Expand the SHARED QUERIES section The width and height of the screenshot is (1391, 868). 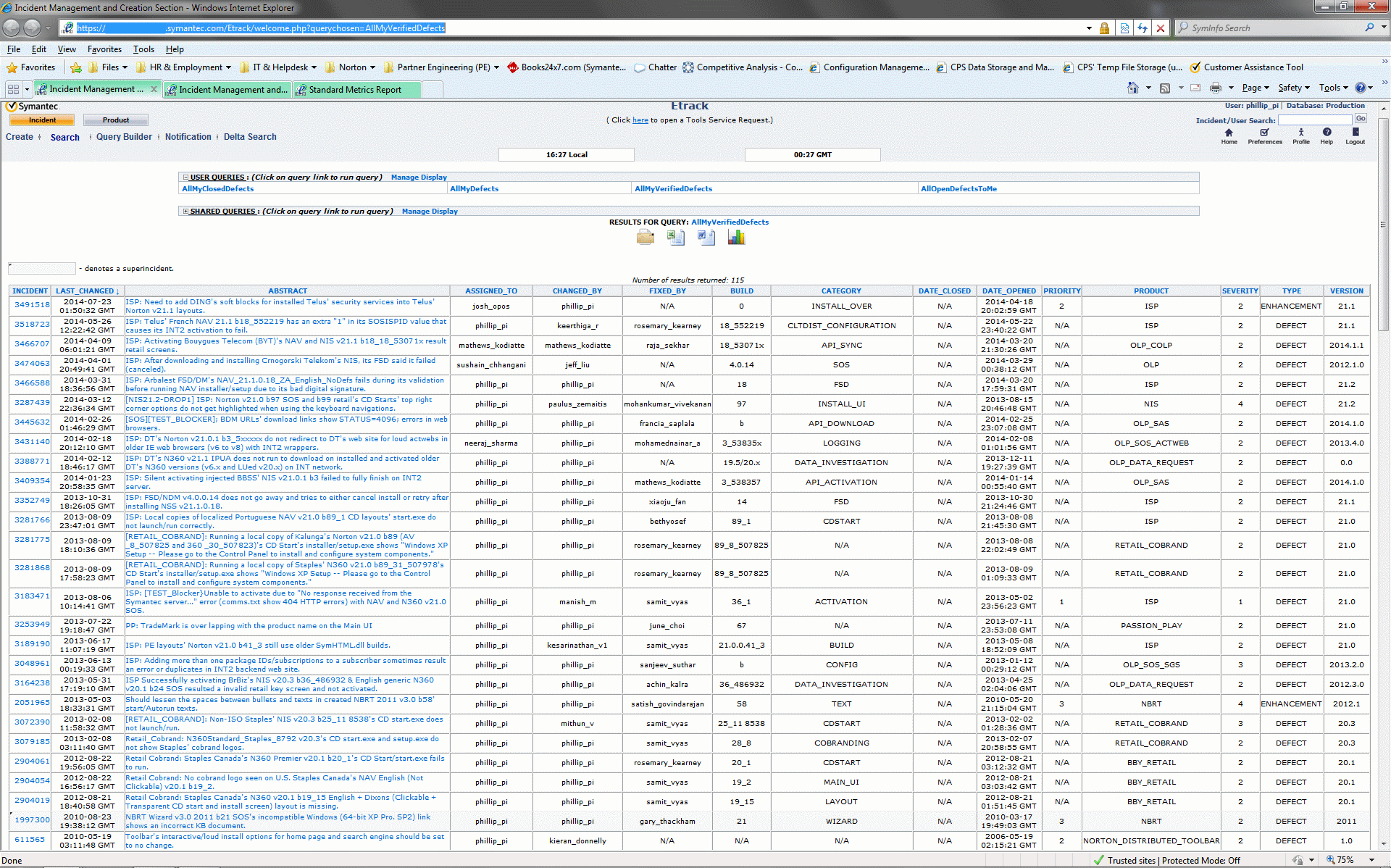tap(185, 212)
